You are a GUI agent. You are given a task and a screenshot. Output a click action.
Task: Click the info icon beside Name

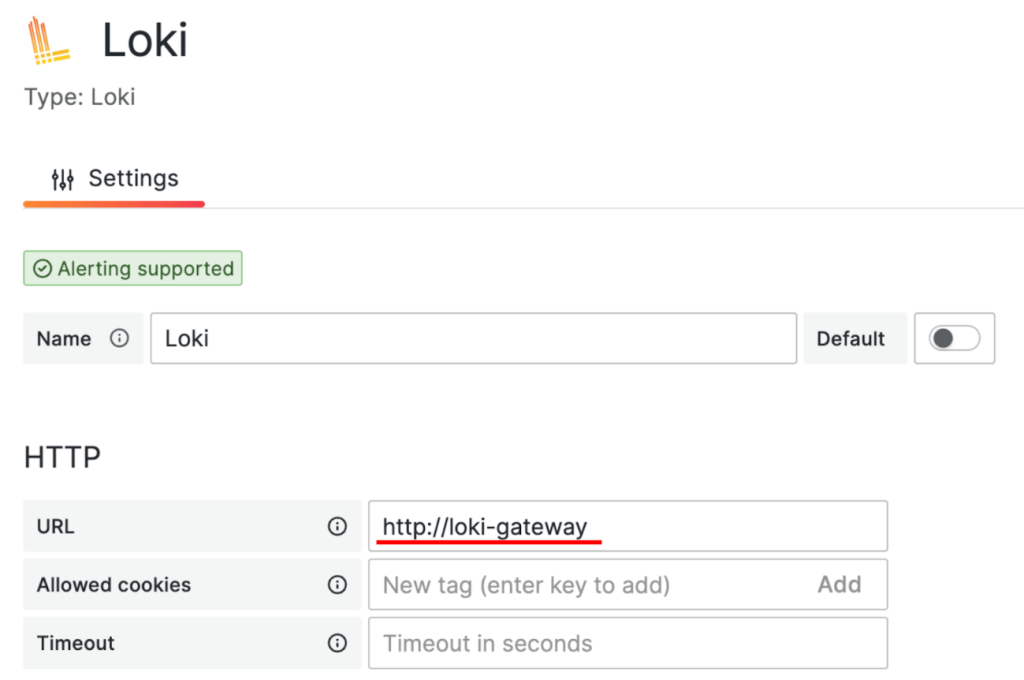[x=120, y=338]
